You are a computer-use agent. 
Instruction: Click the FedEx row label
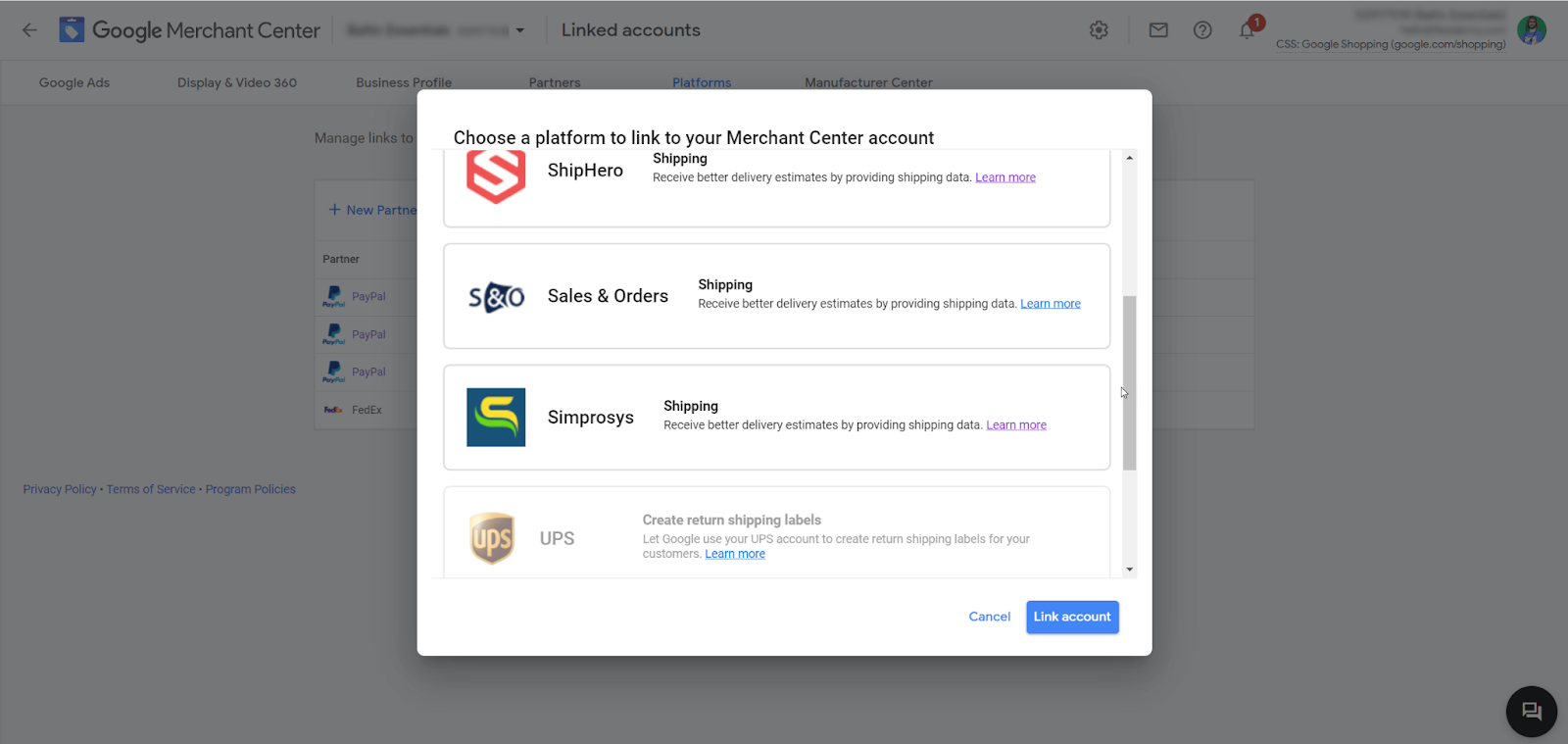(367, 410)
